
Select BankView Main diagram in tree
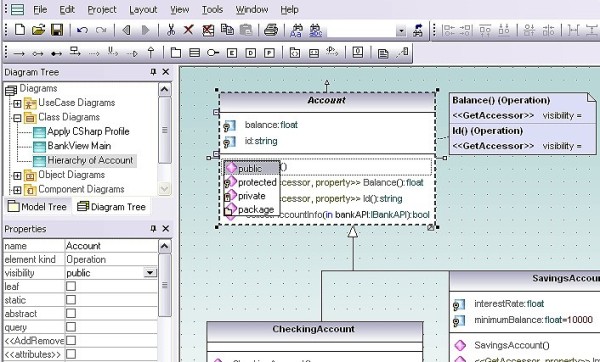tap(79, 146)
